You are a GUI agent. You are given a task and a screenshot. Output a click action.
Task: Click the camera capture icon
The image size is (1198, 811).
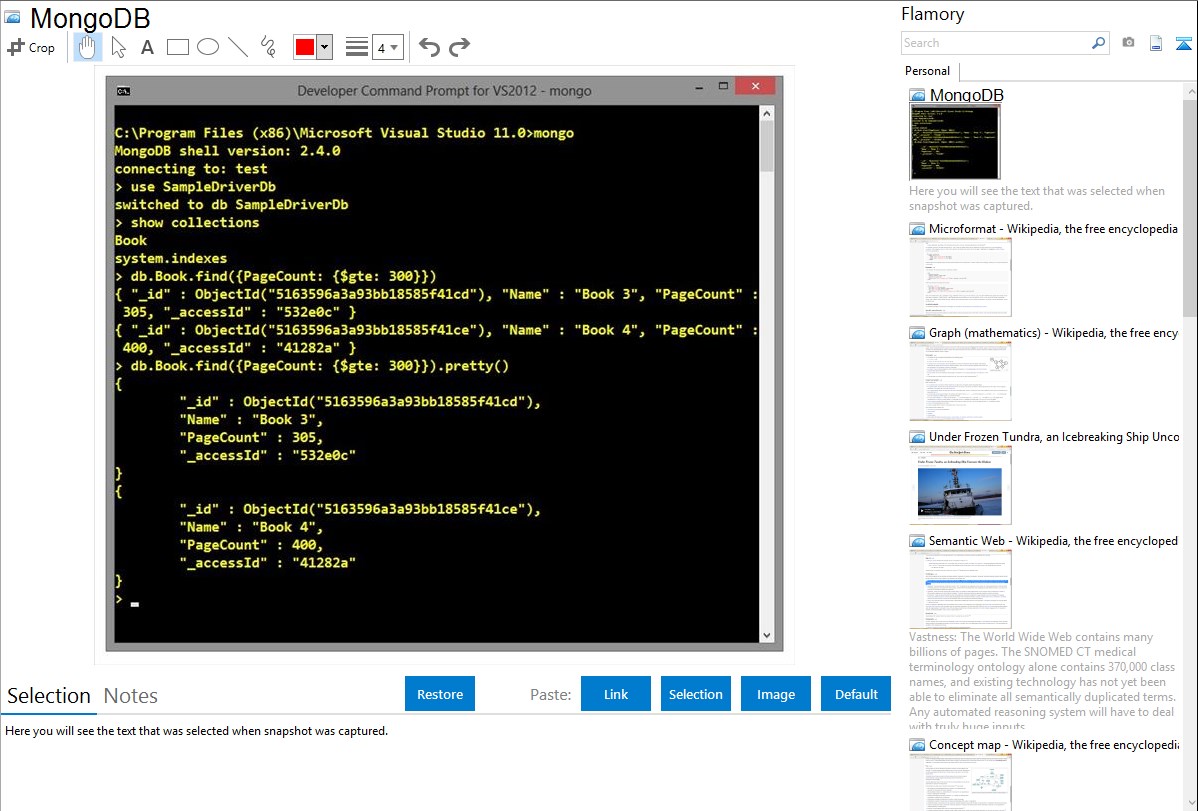(1128, 43)
